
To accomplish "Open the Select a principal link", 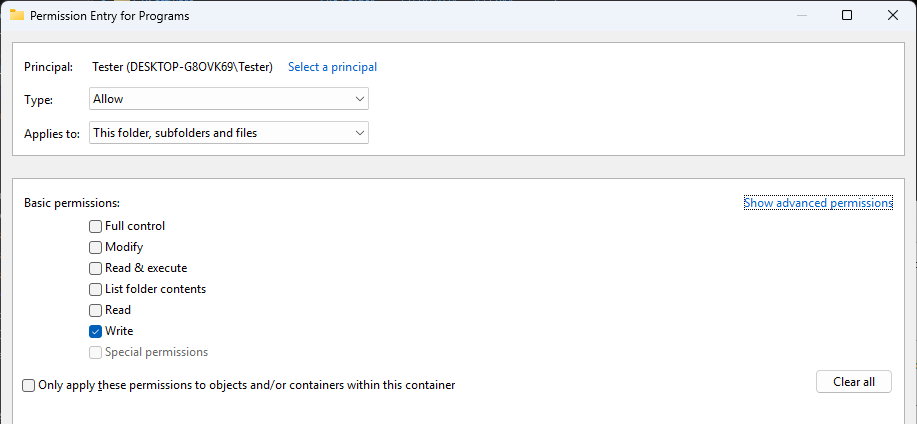I will pos(332,67).
